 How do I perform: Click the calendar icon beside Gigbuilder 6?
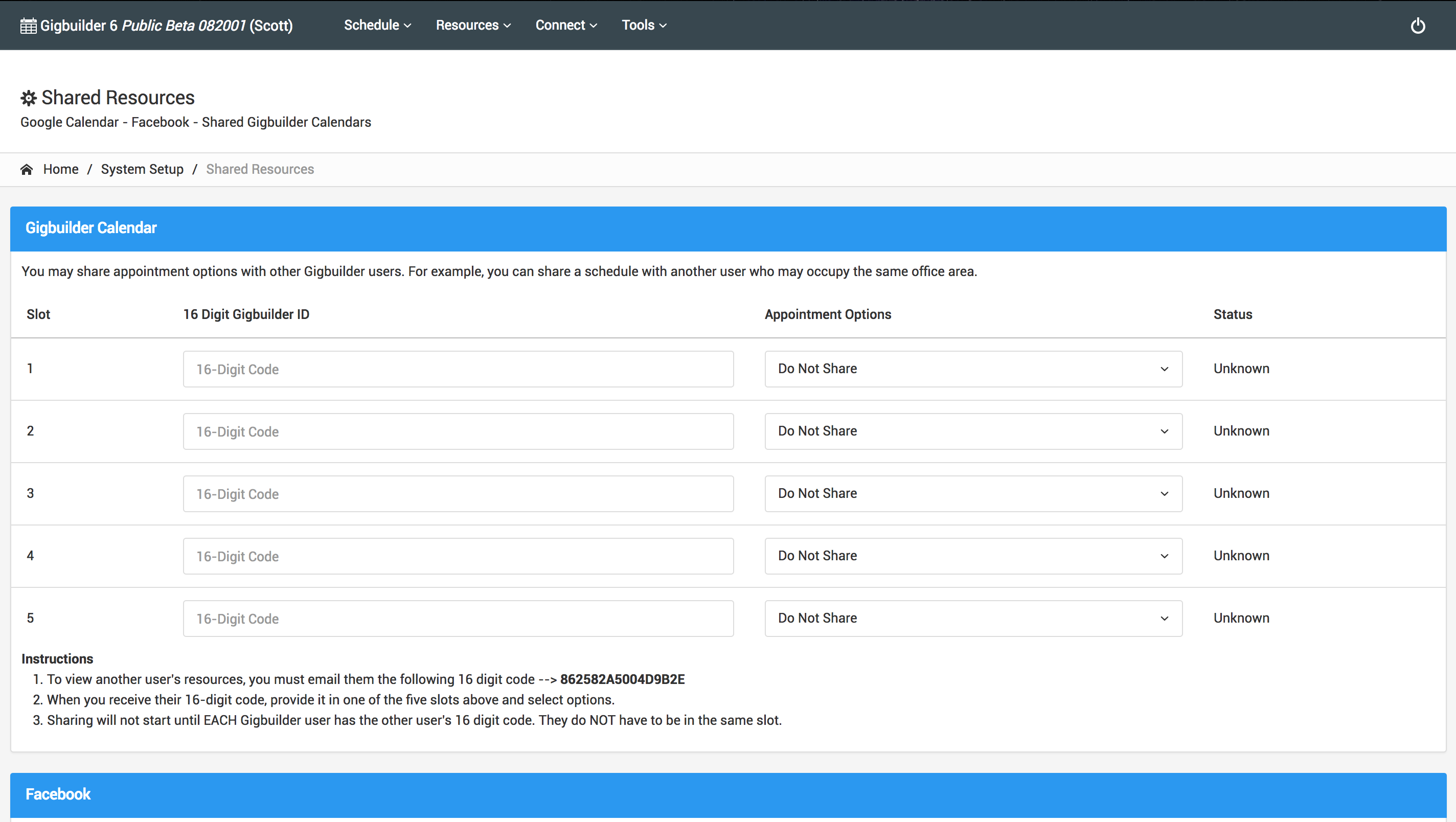28,26
